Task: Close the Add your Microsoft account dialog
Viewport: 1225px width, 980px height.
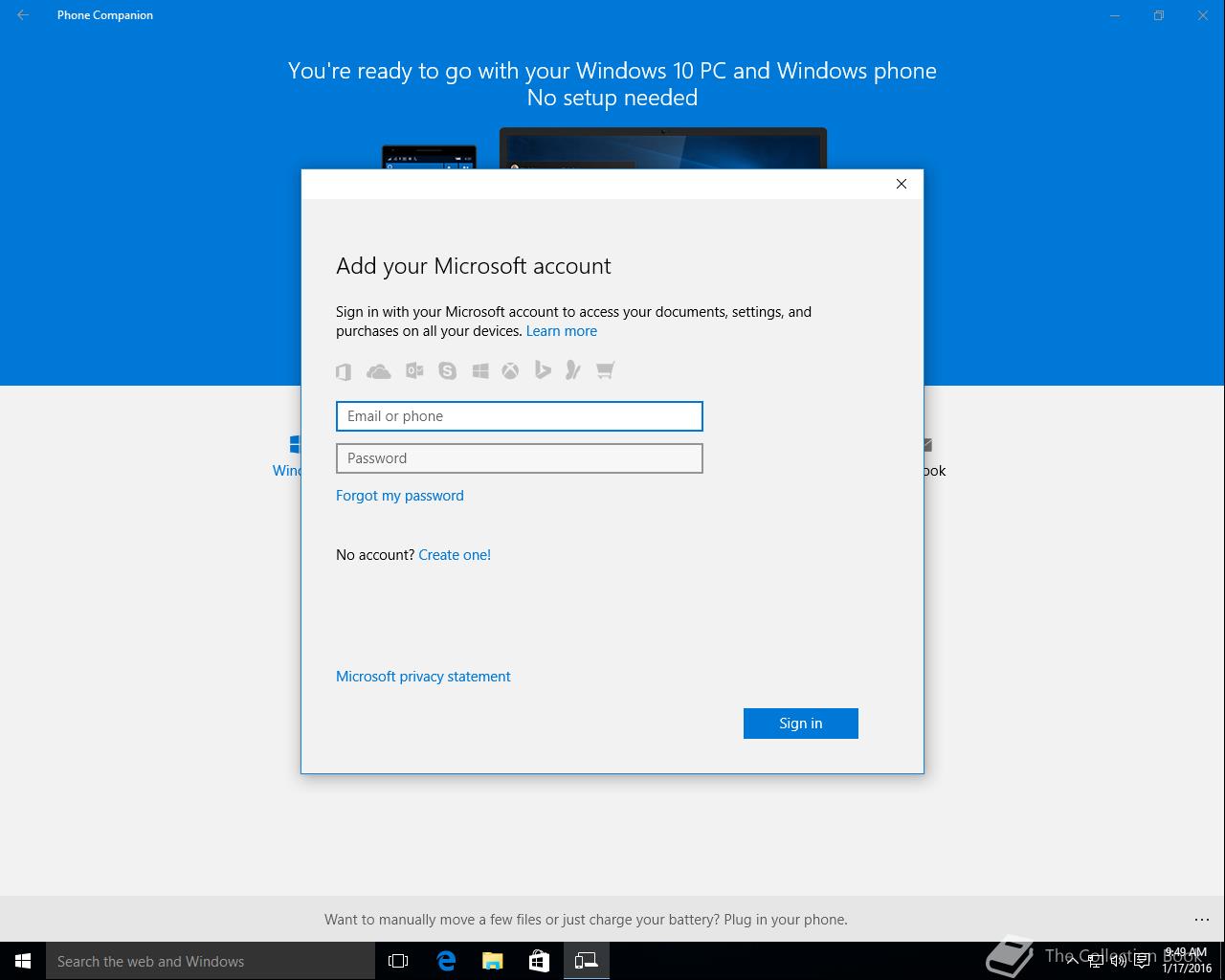Action: [901, 184]
